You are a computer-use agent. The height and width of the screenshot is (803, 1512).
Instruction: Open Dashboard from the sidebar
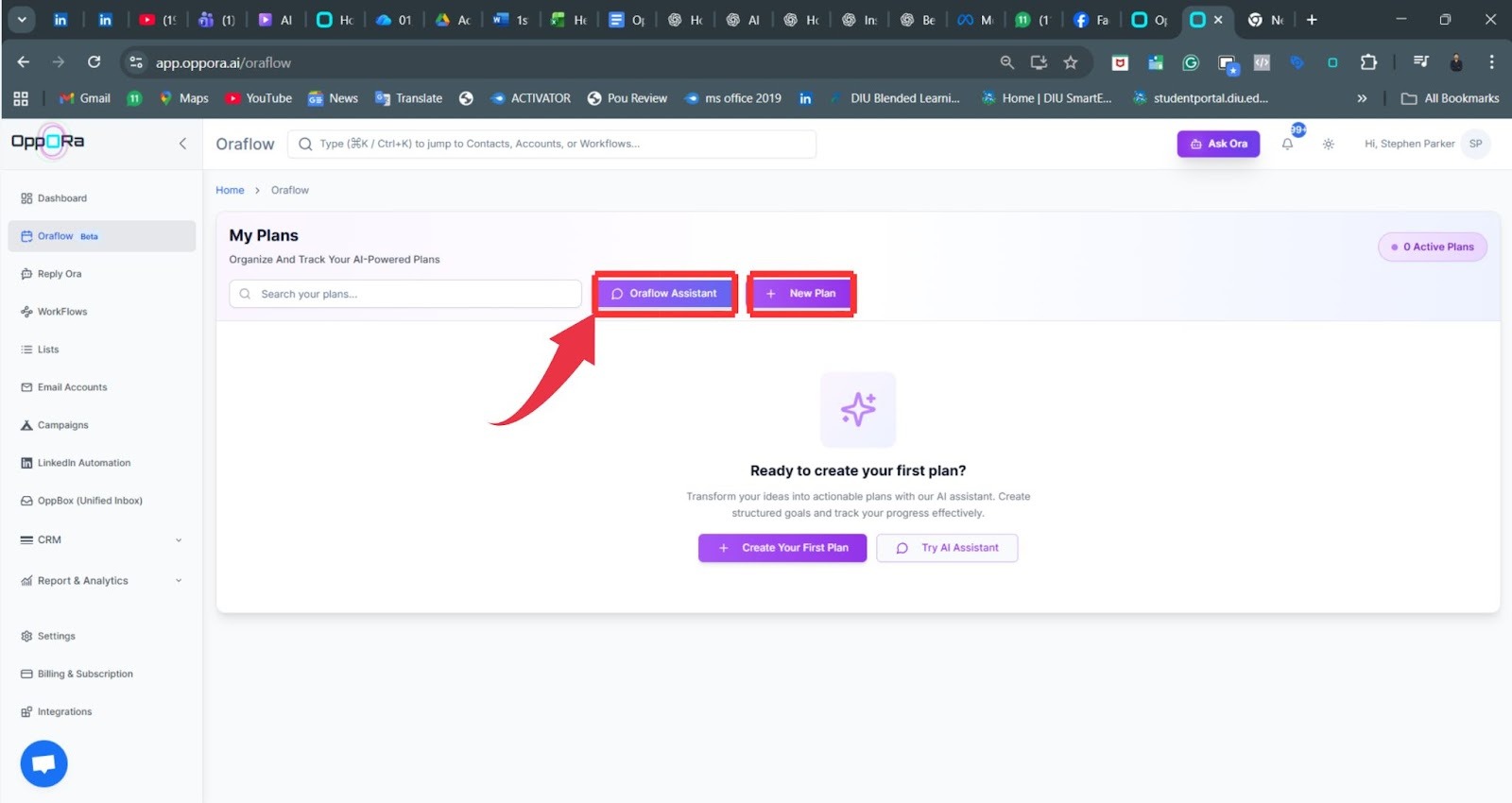pos(62,198)
